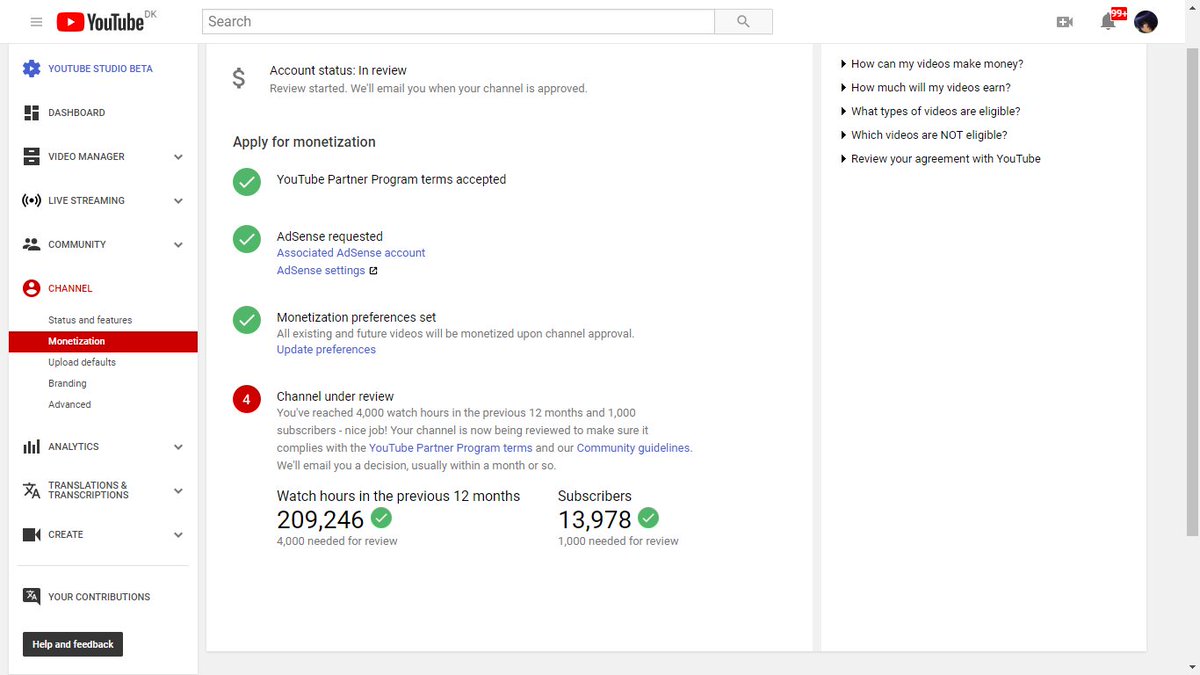Screen dimensions: 1200x675
Task: Open Status and features under Channel
Action: [x=90, y=320]
